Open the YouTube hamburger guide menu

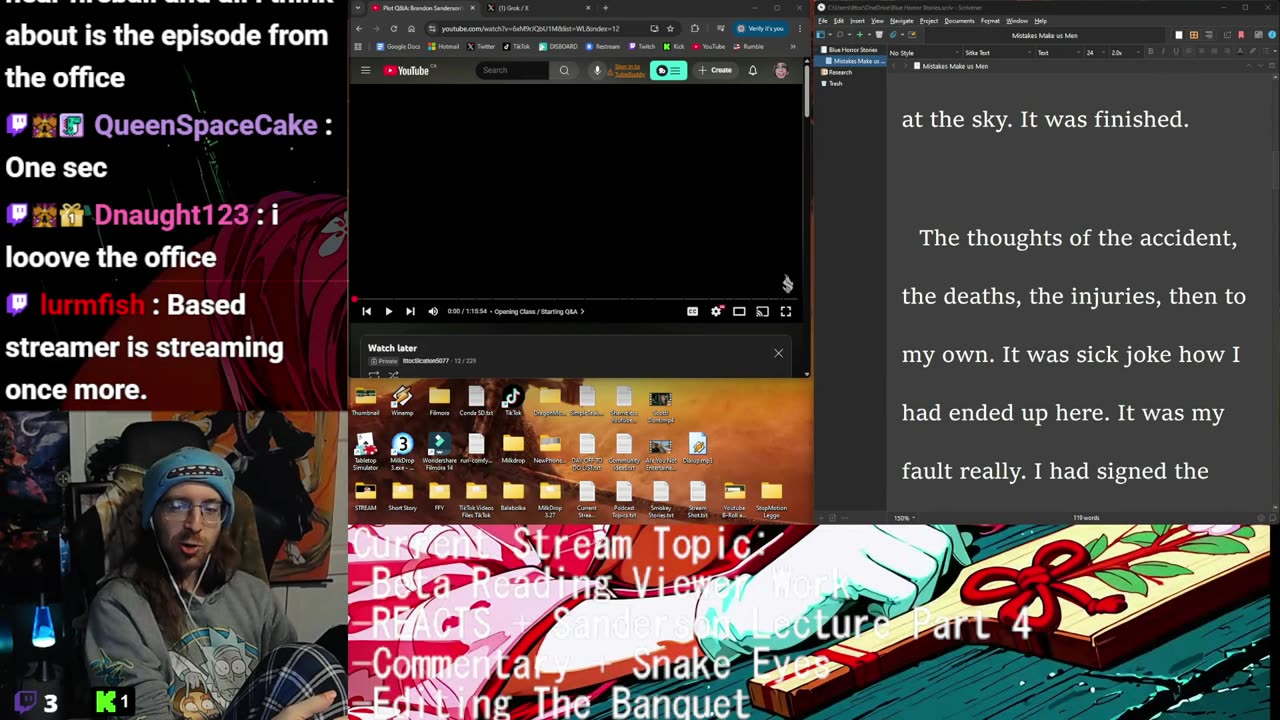366,70
